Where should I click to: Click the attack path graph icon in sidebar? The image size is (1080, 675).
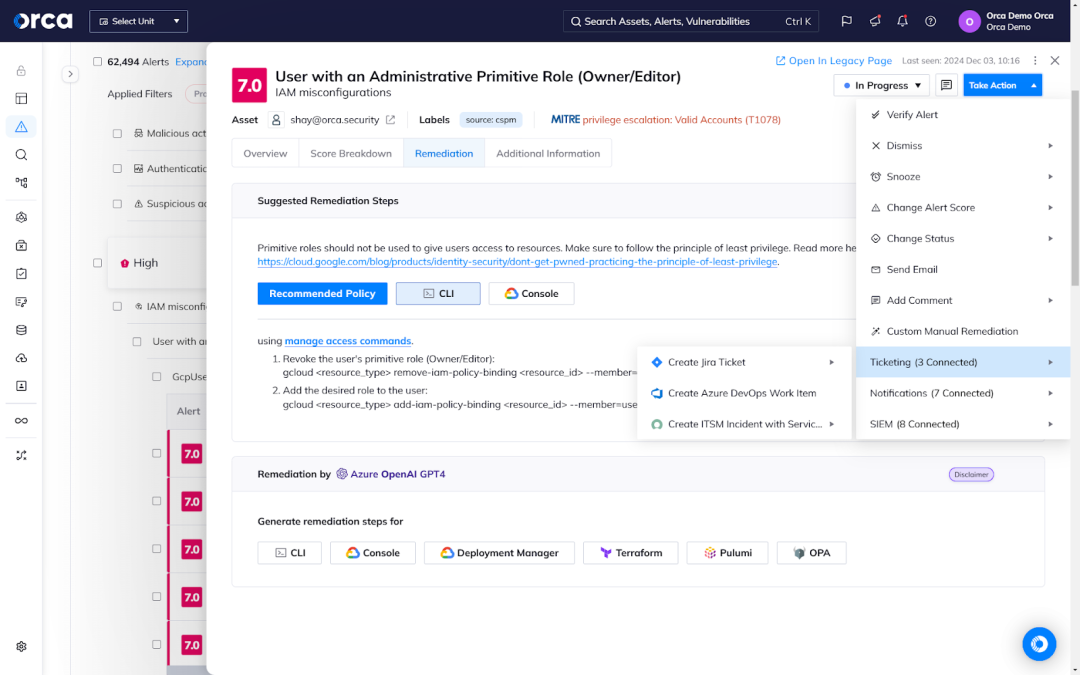click(x=21, y=183)
